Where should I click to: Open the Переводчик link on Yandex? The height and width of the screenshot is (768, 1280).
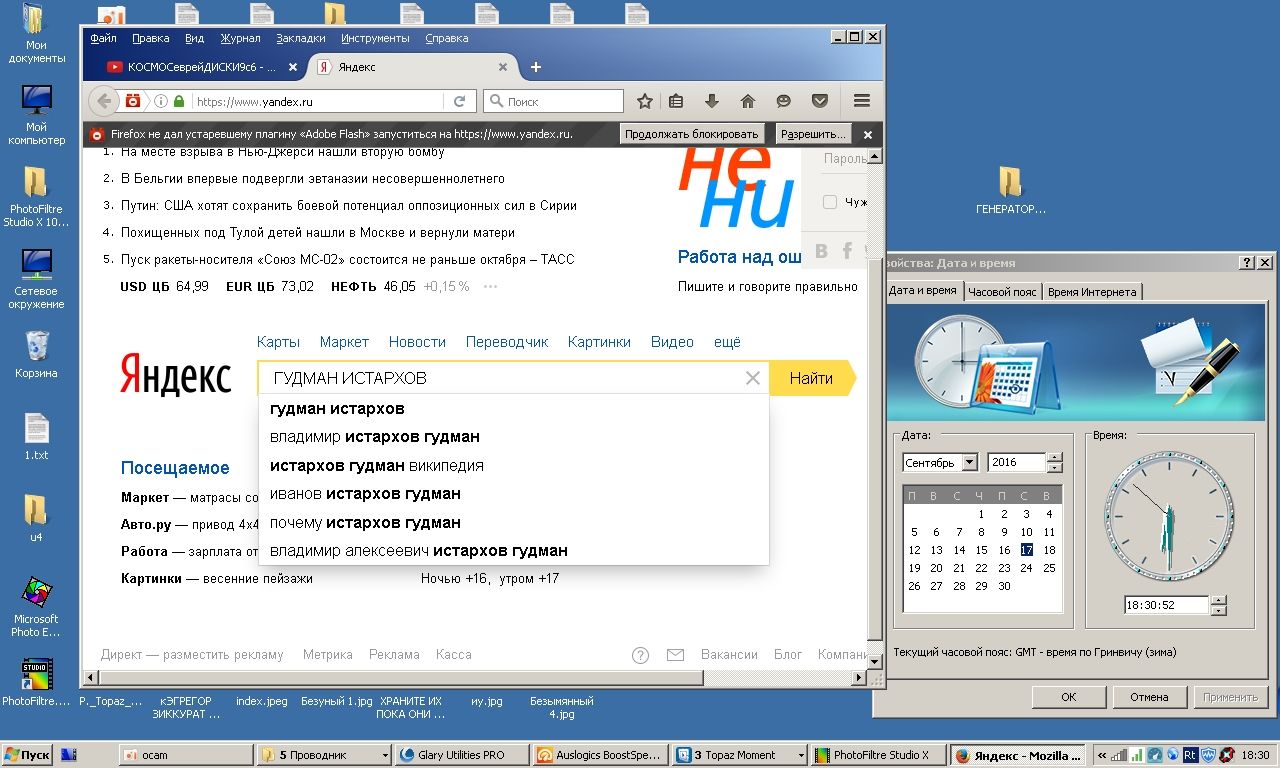[x=507, y=342]
